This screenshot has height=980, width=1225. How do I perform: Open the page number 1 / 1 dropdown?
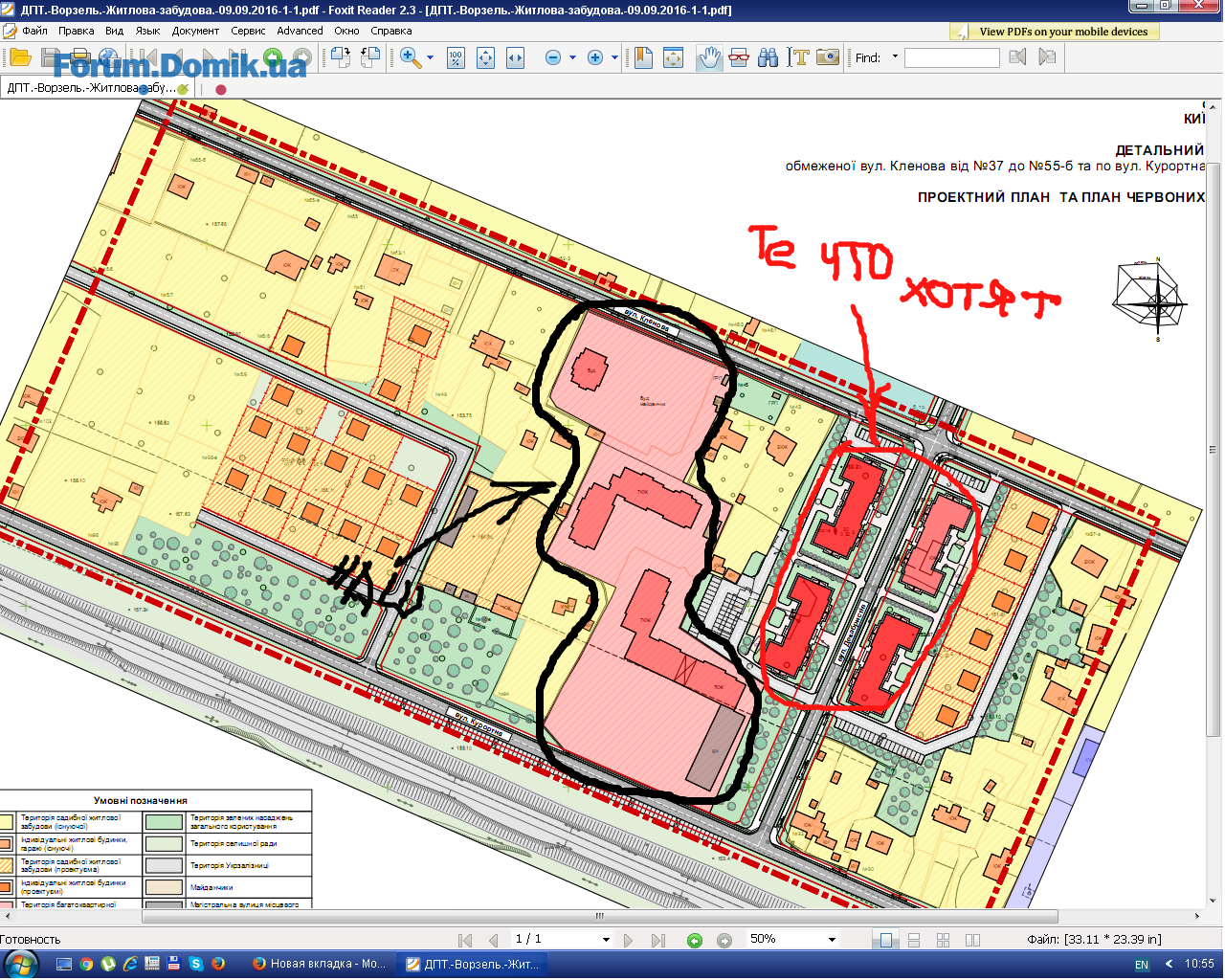click(606, 940)
